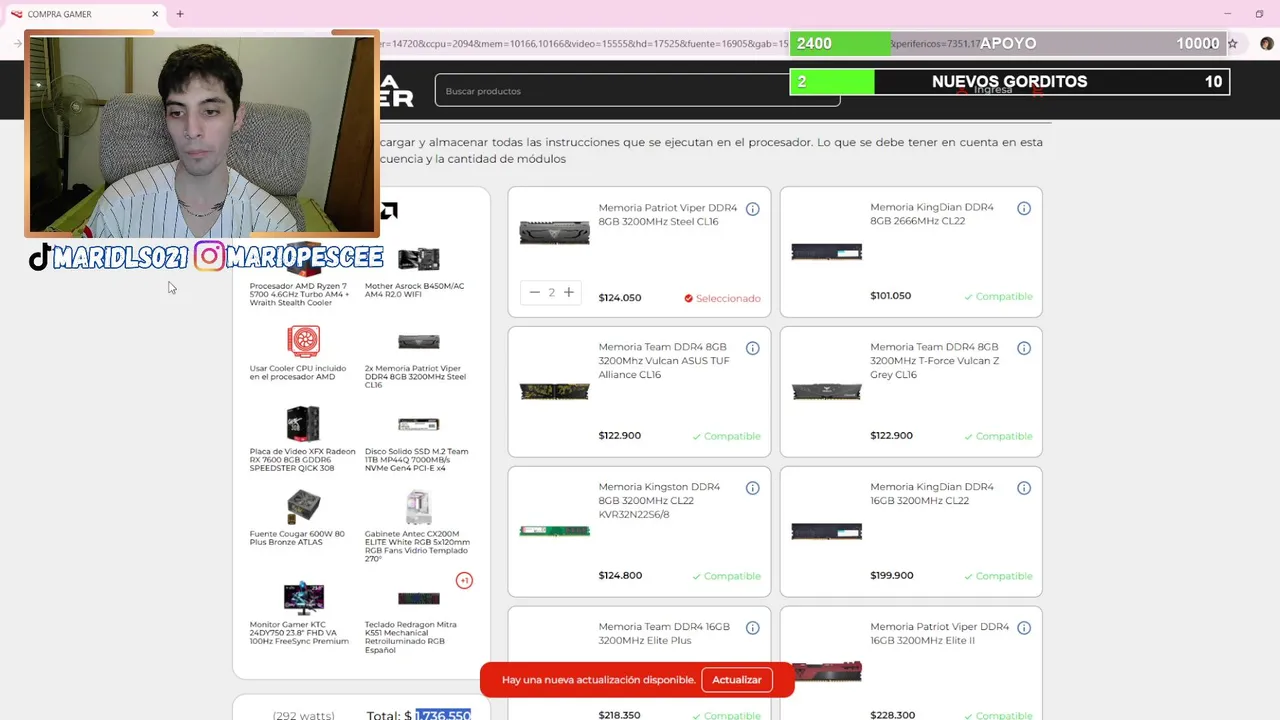Show info for Team Vulcan ASUS TUF memory
This screenshot has height=720, width=1280.
pyautogui.click(x=753, y=348)
